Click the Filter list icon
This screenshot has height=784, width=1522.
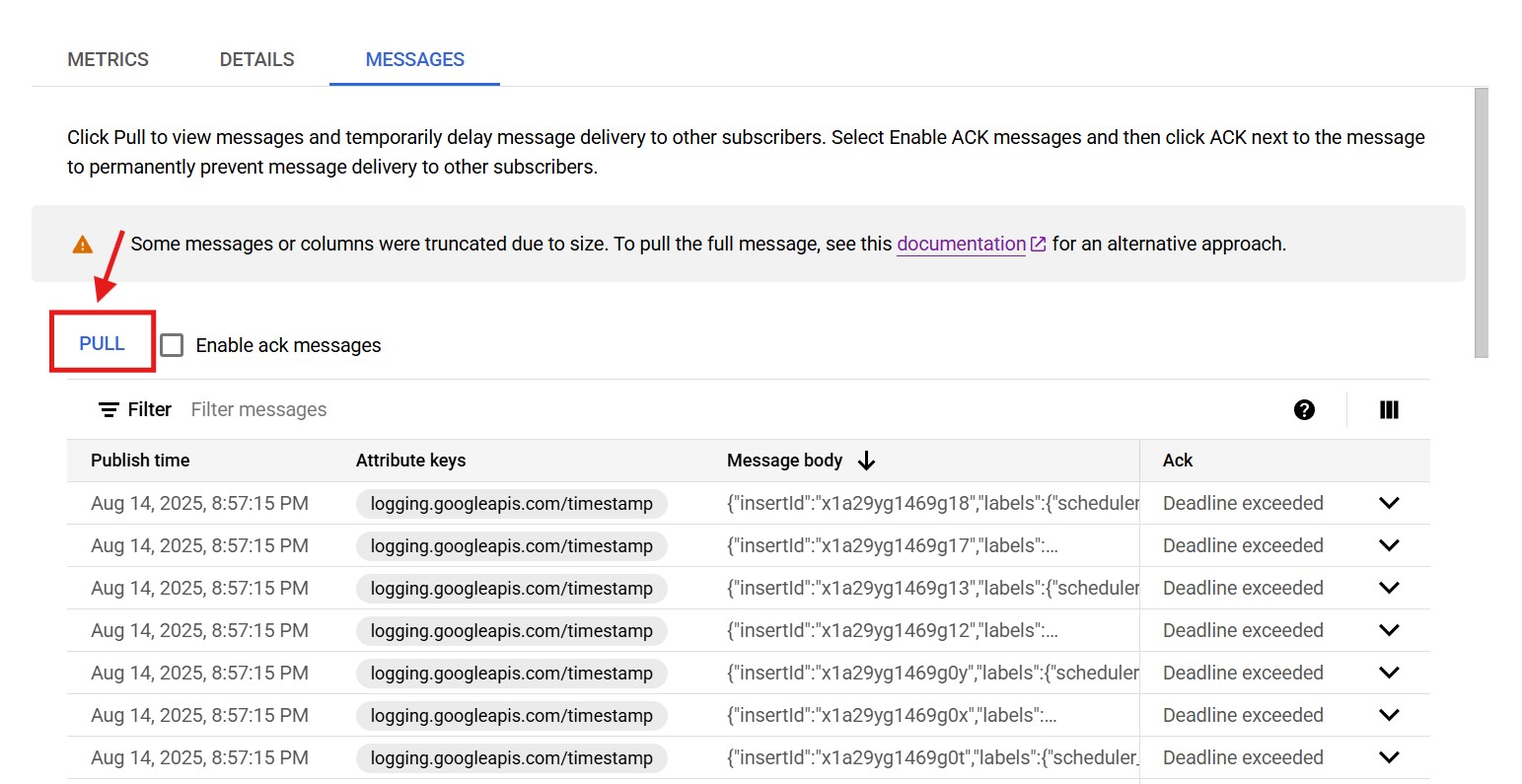[x=109, y=410]
